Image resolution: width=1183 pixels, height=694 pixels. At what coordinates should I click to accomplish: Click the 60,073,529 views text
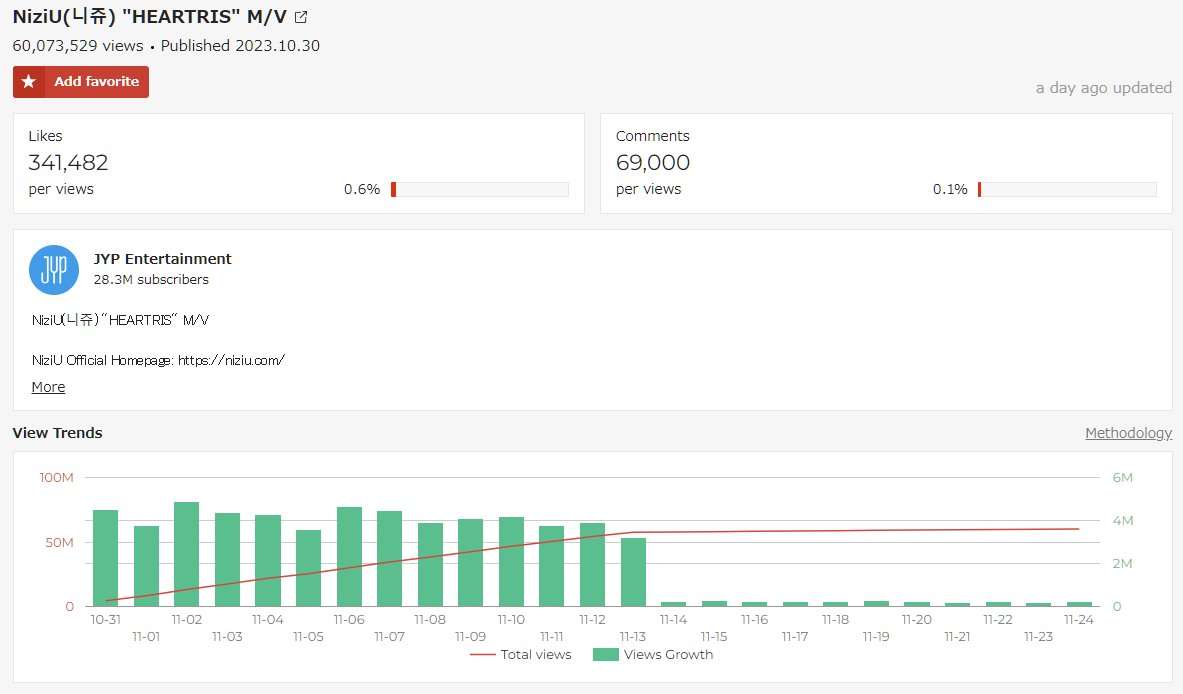click(x=78, y=45)
